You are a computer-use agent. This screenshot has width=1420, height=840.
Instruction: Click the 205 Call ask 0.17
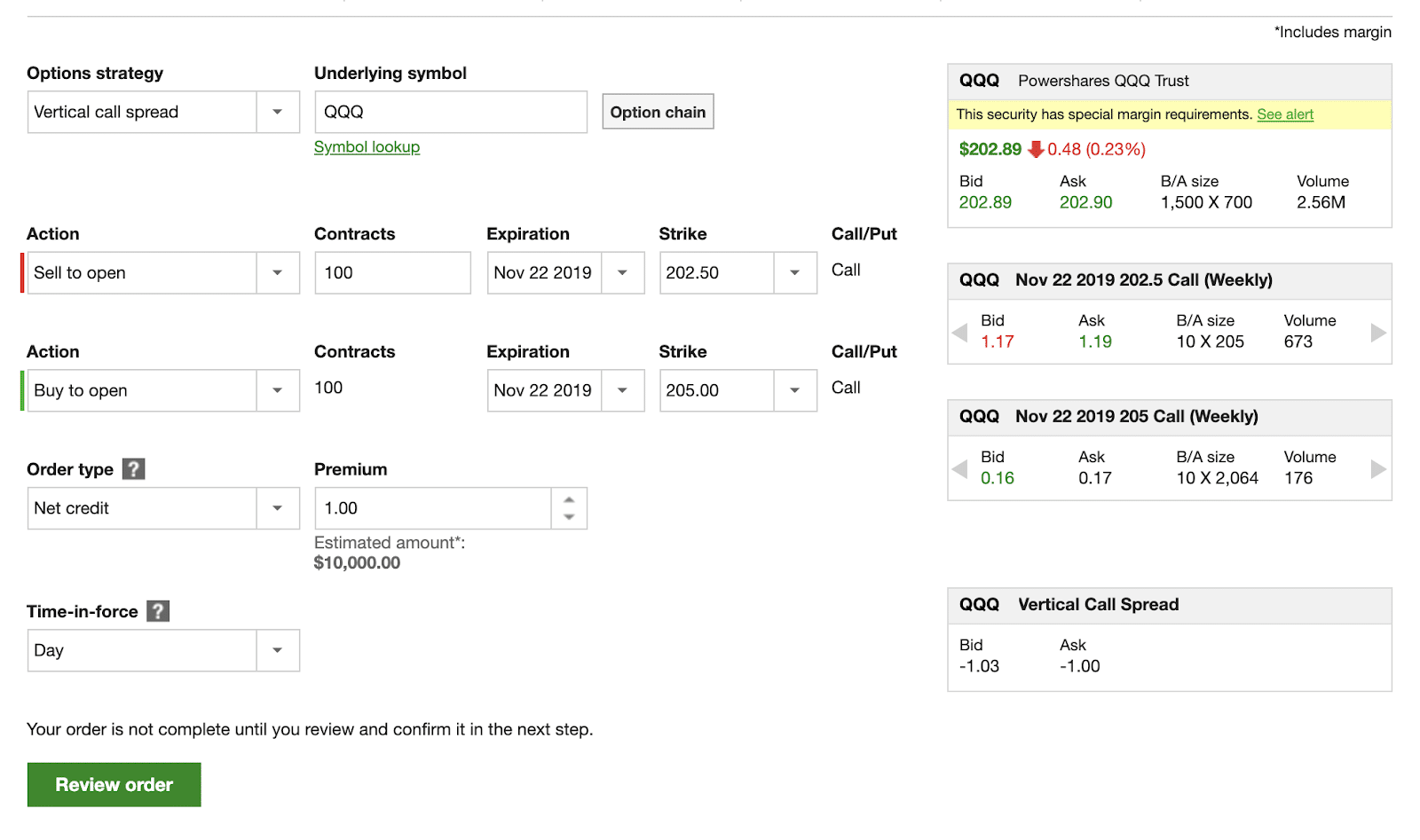pos(1095,478)
